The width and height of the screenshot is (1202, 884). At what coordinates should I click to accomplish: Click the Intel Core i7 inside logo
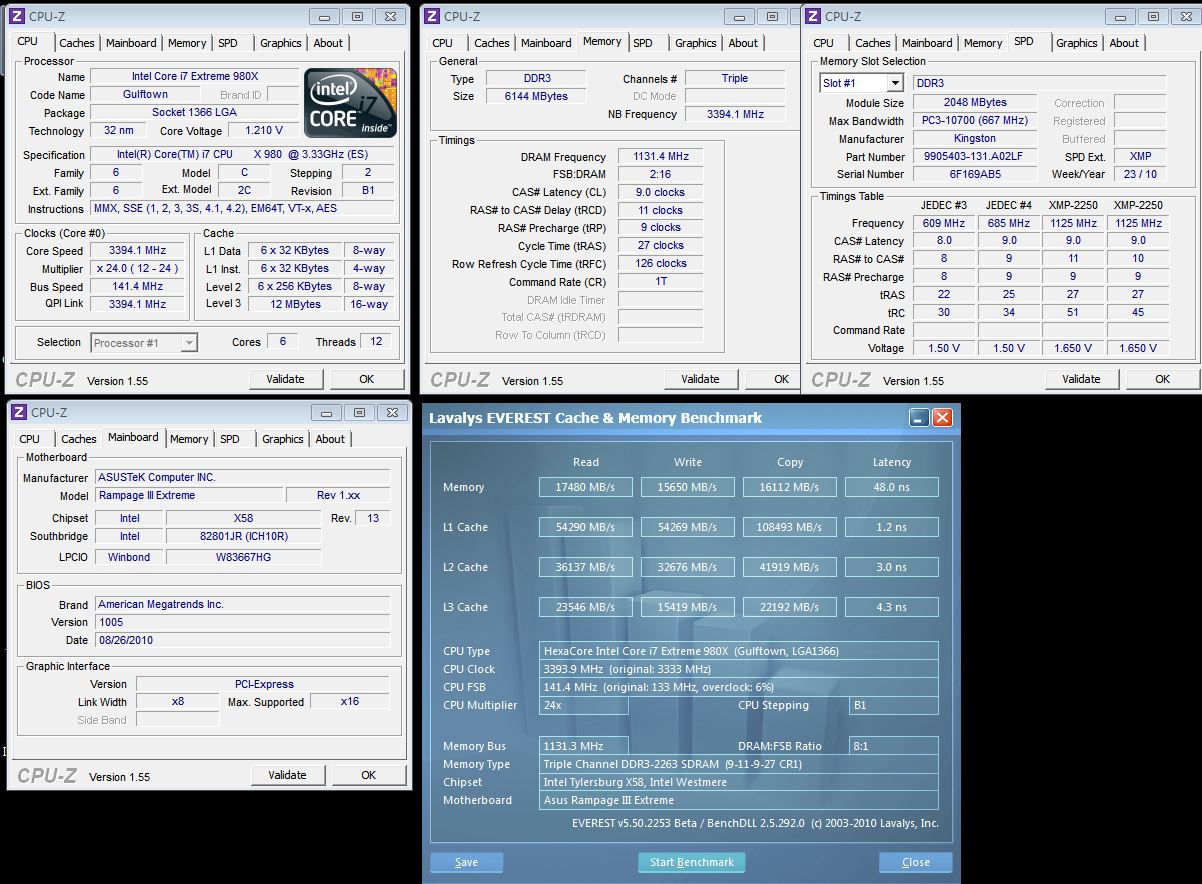click(x=351, y=103)
